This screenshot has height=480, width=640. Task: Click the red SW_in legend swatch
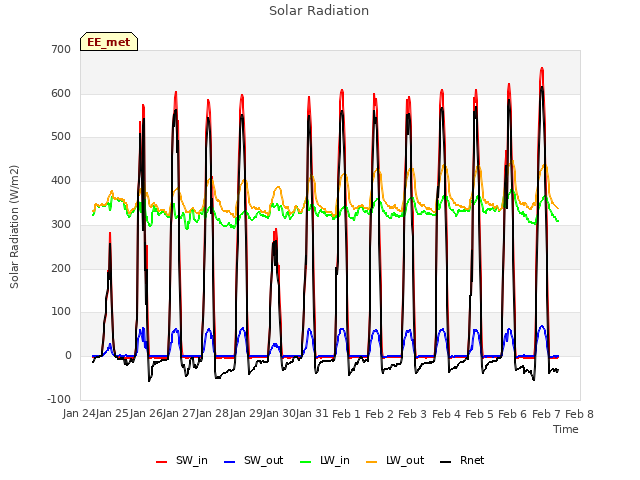coord(162,462)
